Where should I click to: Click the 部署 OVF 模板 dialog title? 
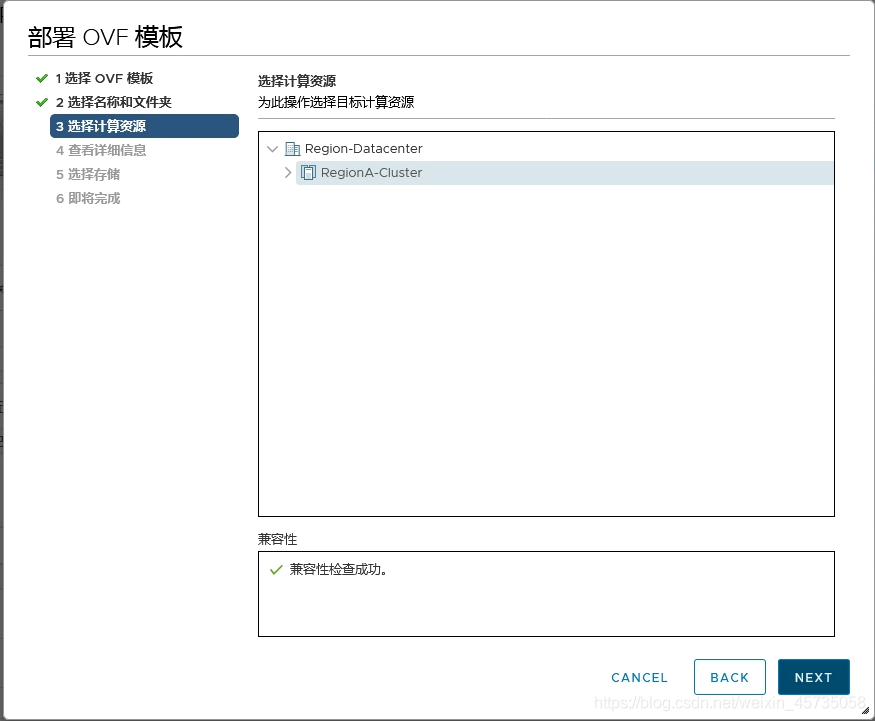click(105, 37)
